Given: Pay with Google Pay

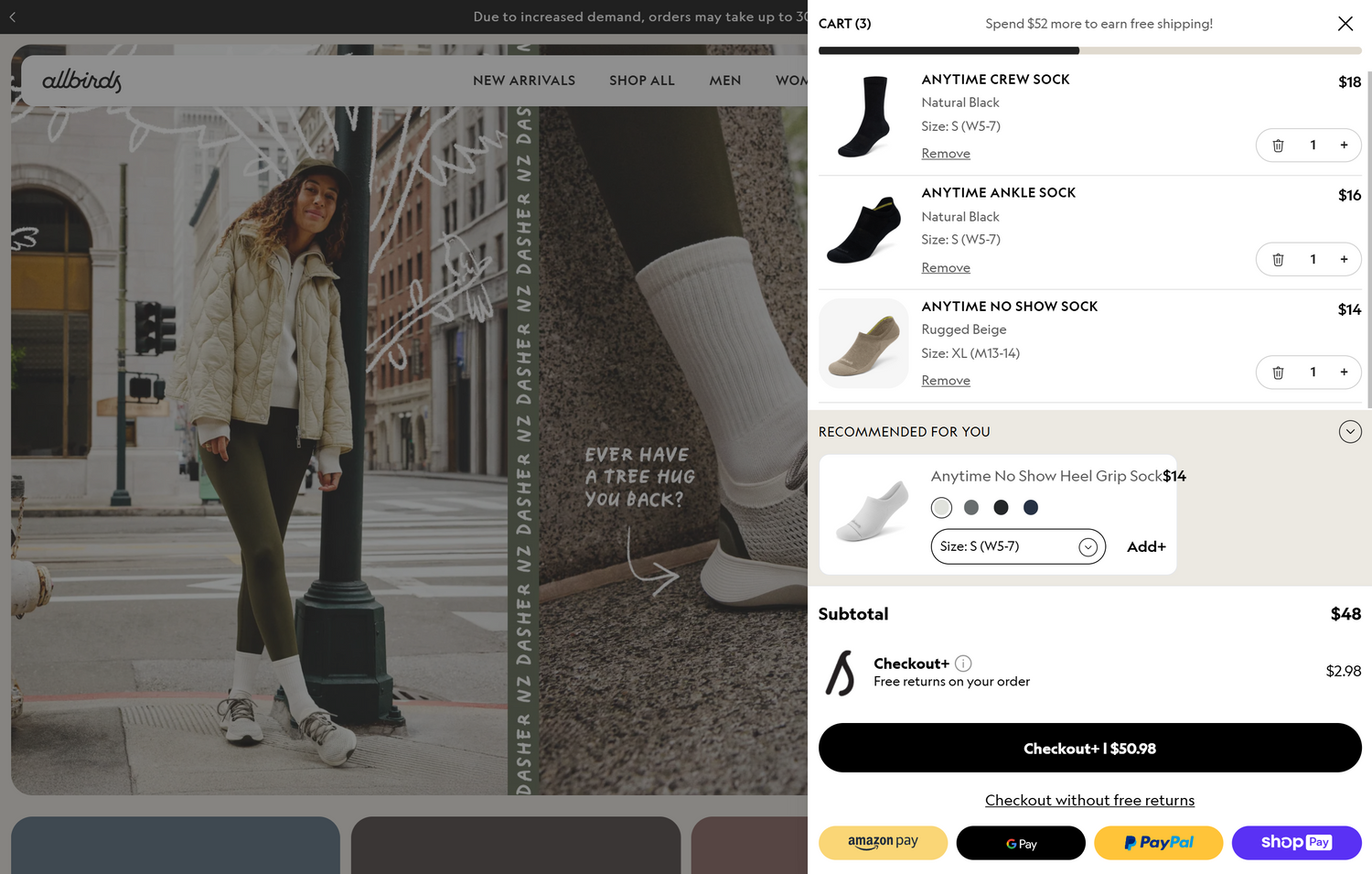Looking at the screenshot, I should 1021,843.
